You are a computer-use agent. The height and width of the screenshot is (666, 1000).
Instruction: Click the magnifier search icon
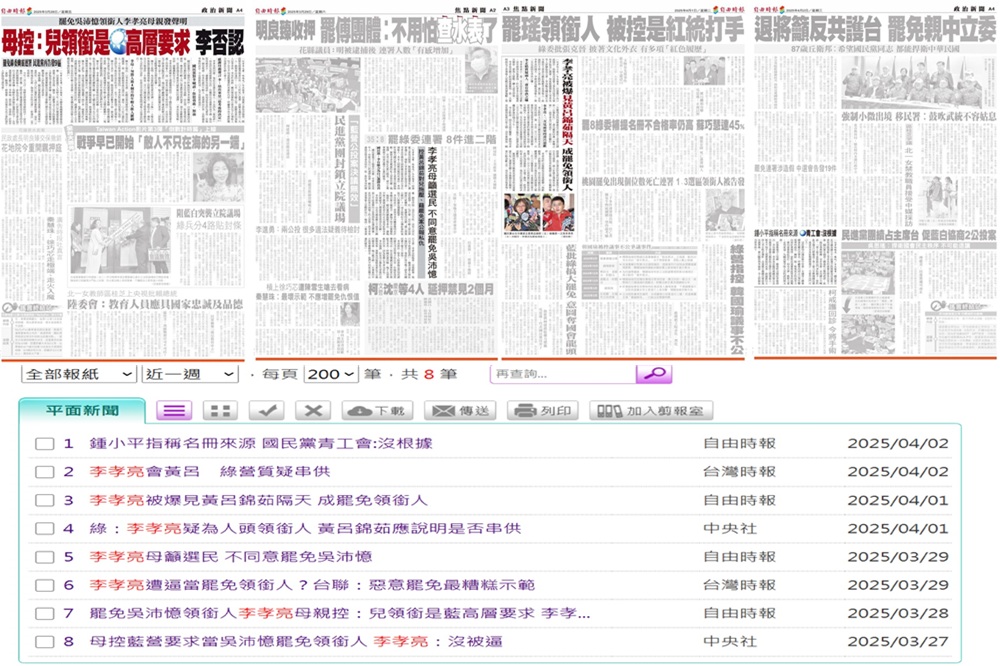[x=653, y=374]
